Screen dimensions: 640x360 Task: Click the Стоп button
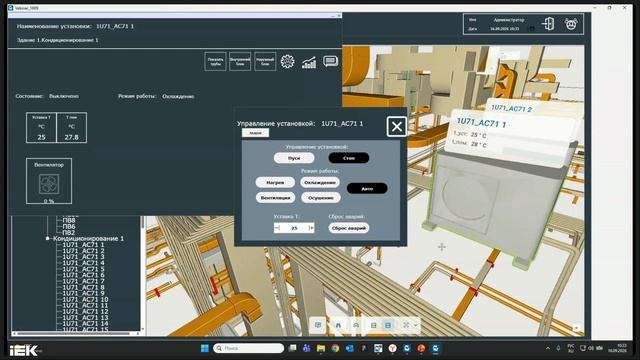(349, 158)
